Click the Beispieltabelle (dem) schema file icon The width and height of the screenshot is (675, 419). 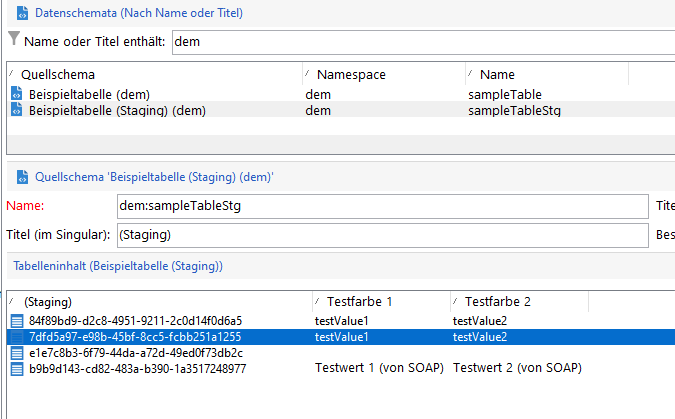point(16,94)
